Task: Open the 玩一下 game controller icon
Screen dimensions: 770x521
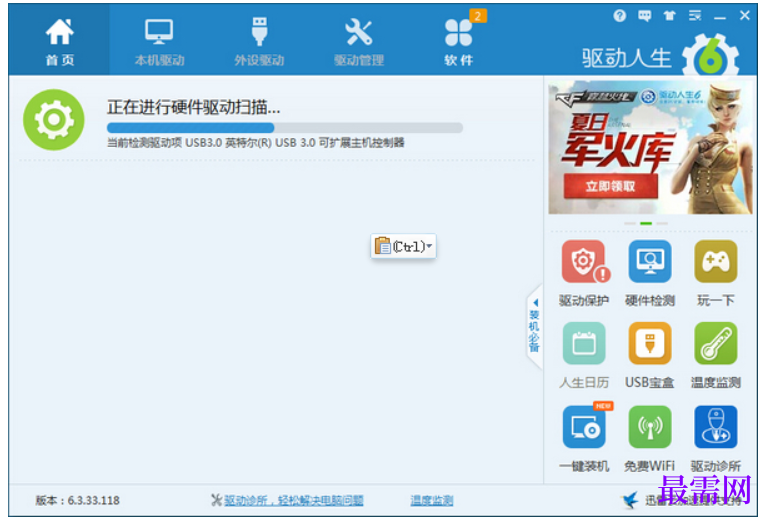Action: tap(715, 261)
